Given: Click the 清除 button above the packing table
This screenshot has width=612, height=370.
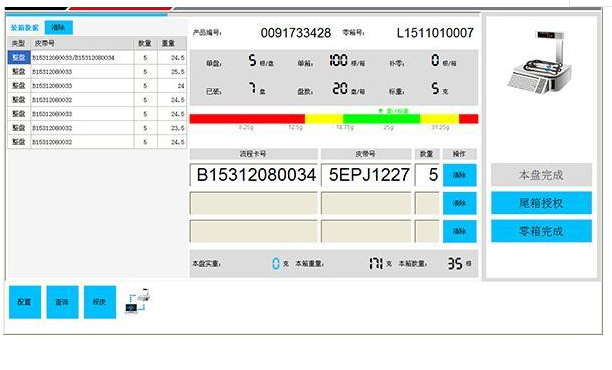Looking at the screenshot, I should pyautogui.click(x=59, y=27).
